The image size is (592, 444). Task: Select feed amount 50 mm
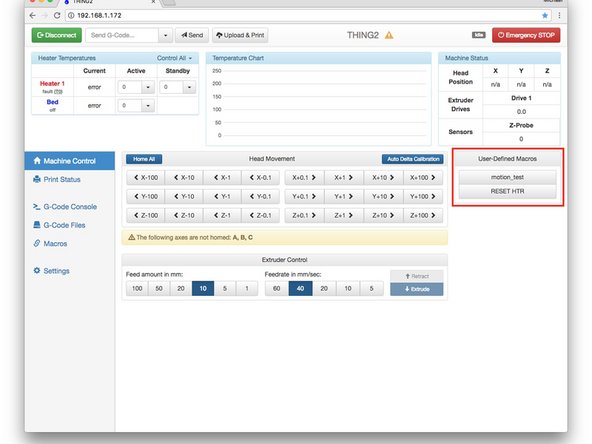pyautogui.click(x=159, y=288)
